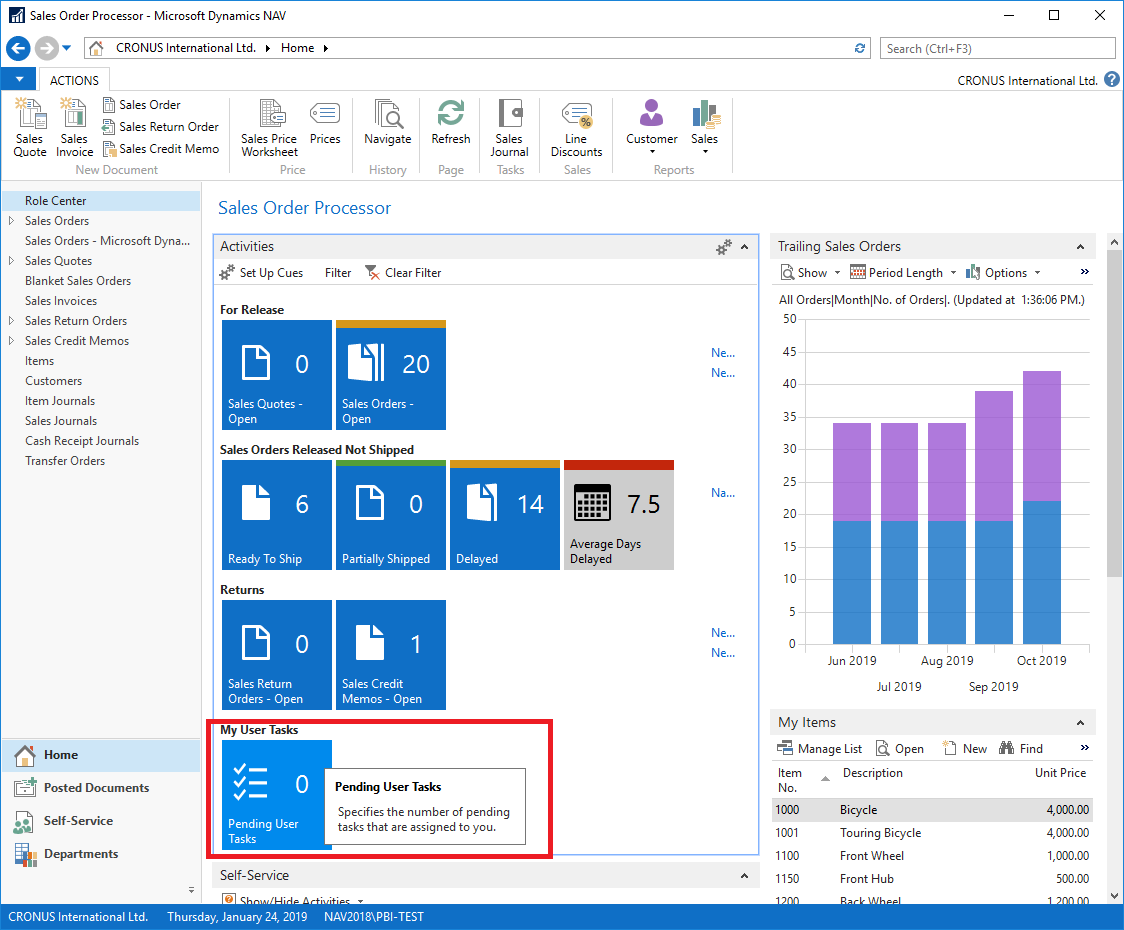Expand the Sales Return Orders tree node
Viewport: 1124px width, 930px height.
click(x=11, y=321)
